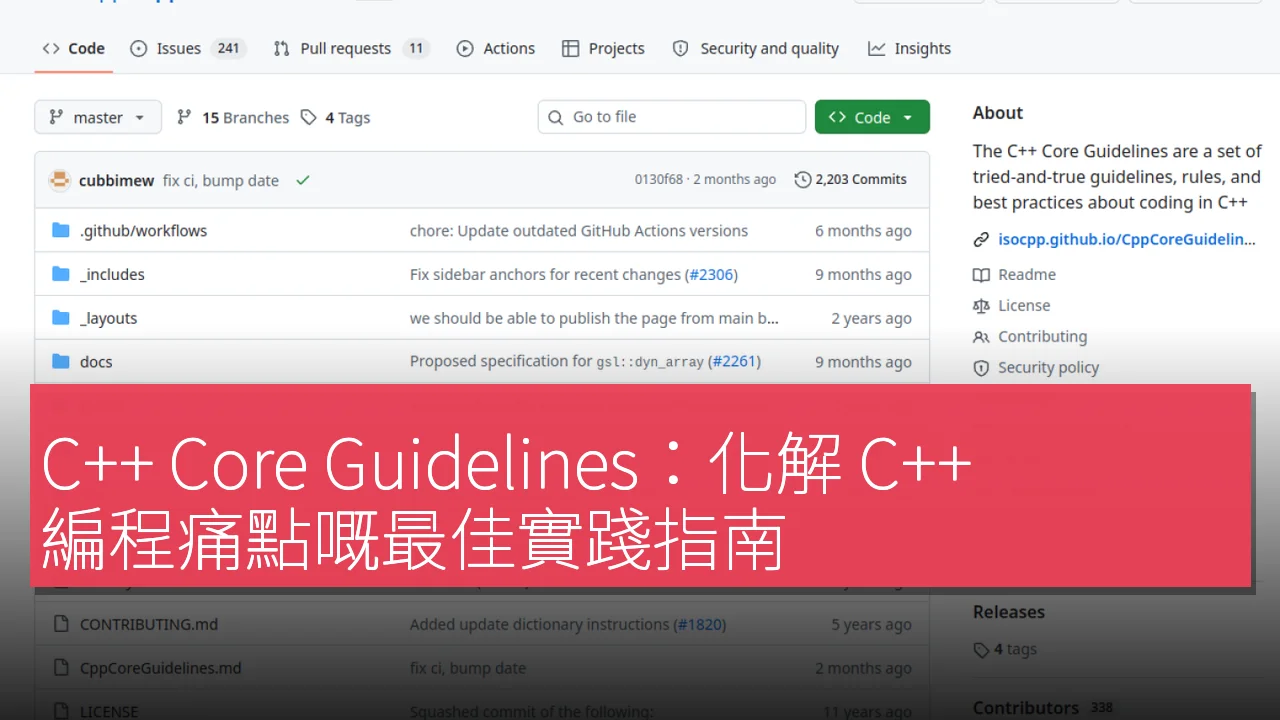
Task: Open the Code tab
Action: click(74, 48)
